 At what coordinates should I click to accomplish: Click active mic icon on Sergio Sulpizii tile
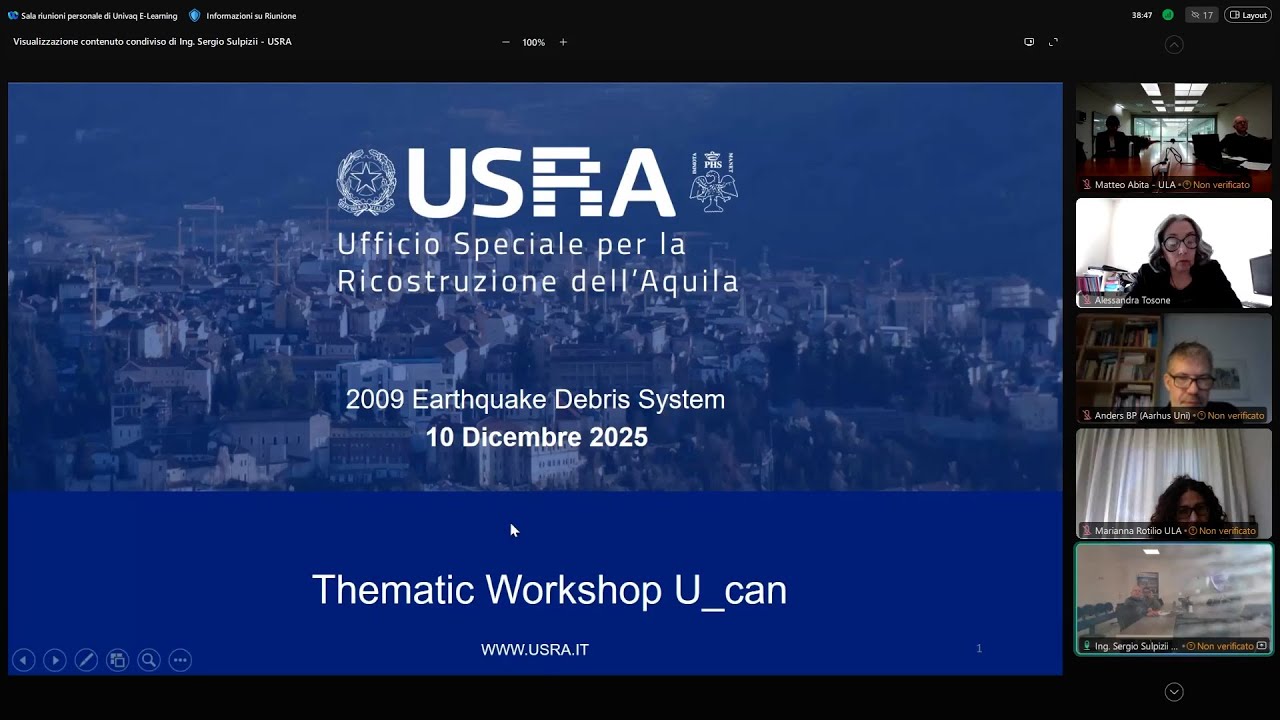(x=1087, y=646)
